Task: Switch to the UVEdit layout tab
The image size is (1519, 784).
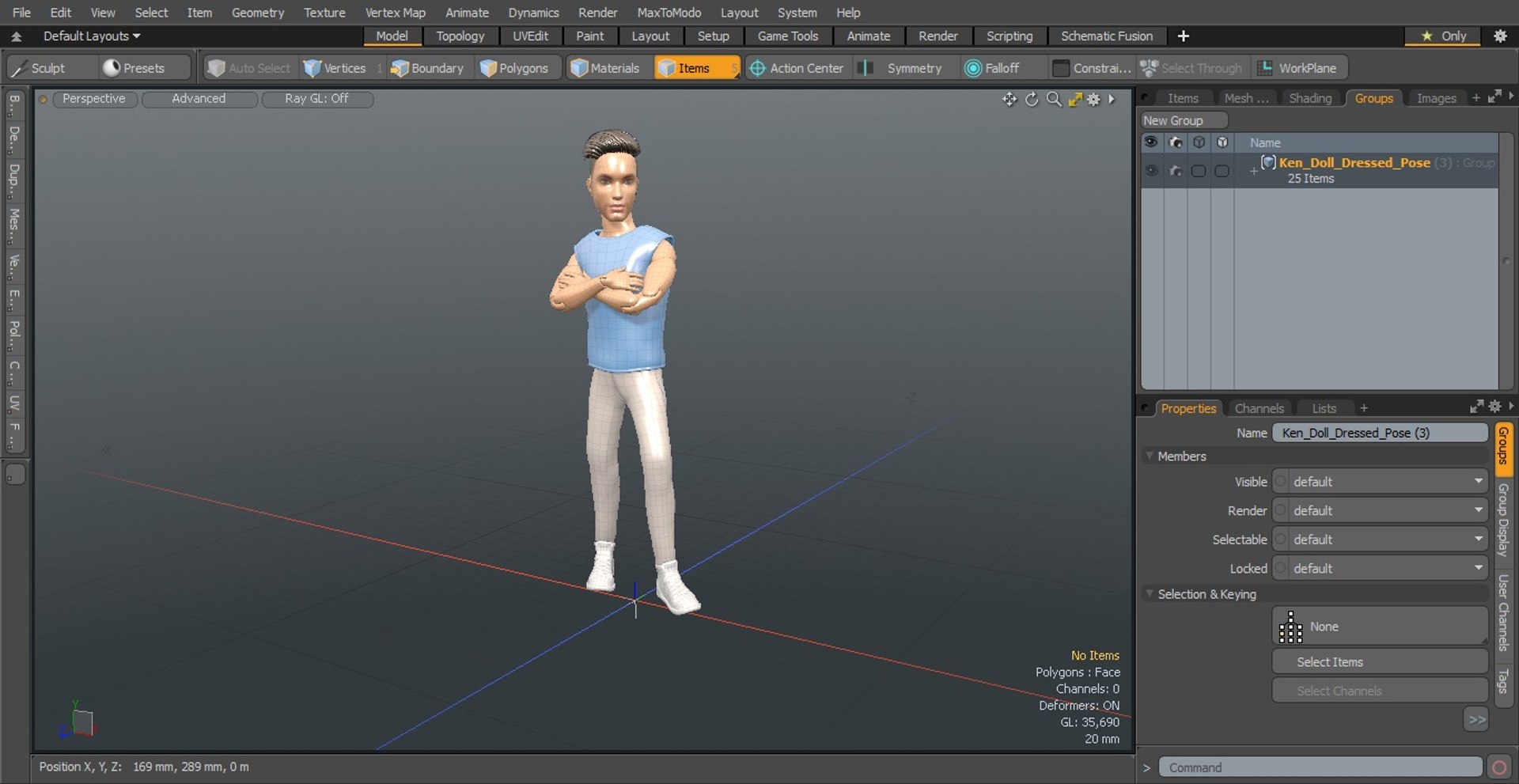Action: (x=530, y=36)
